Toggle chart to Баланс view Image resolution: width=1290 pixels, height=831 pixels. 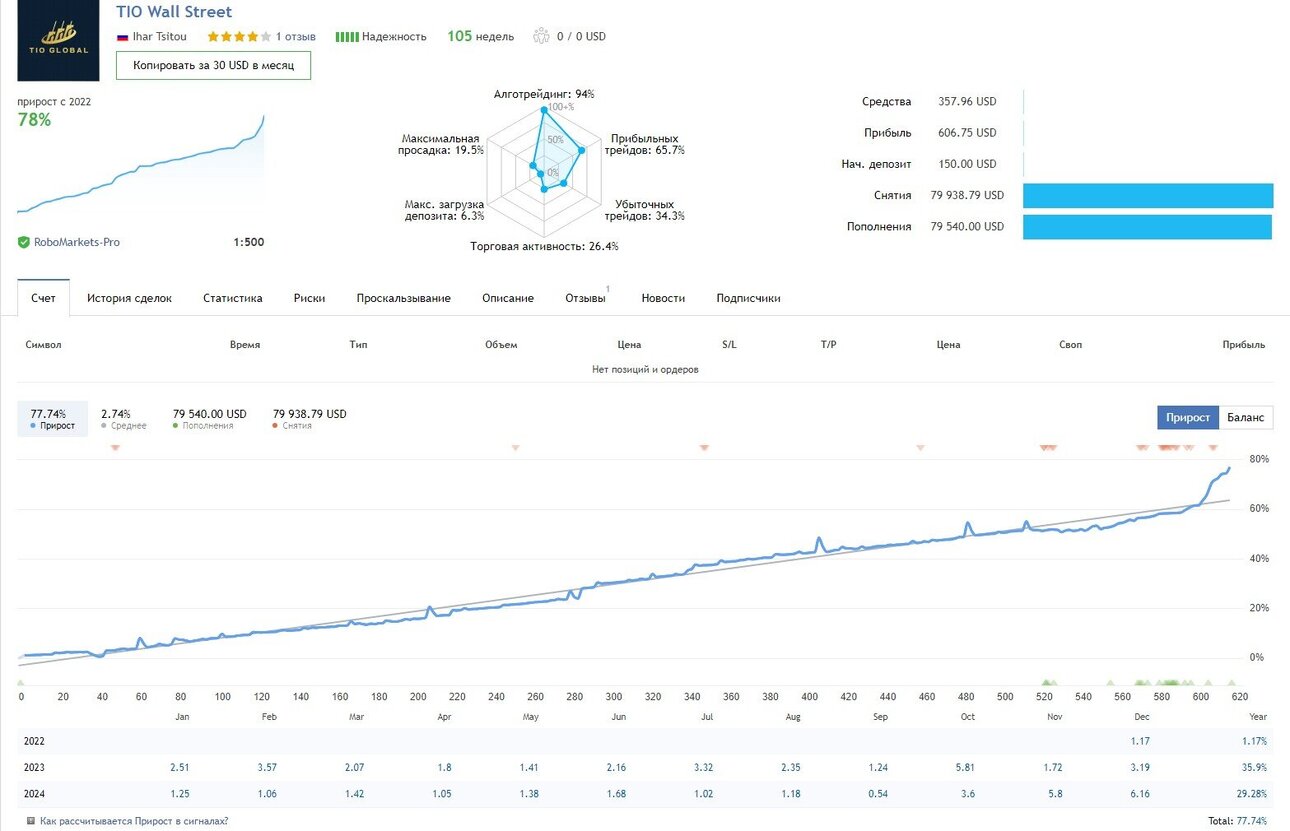1245,417
